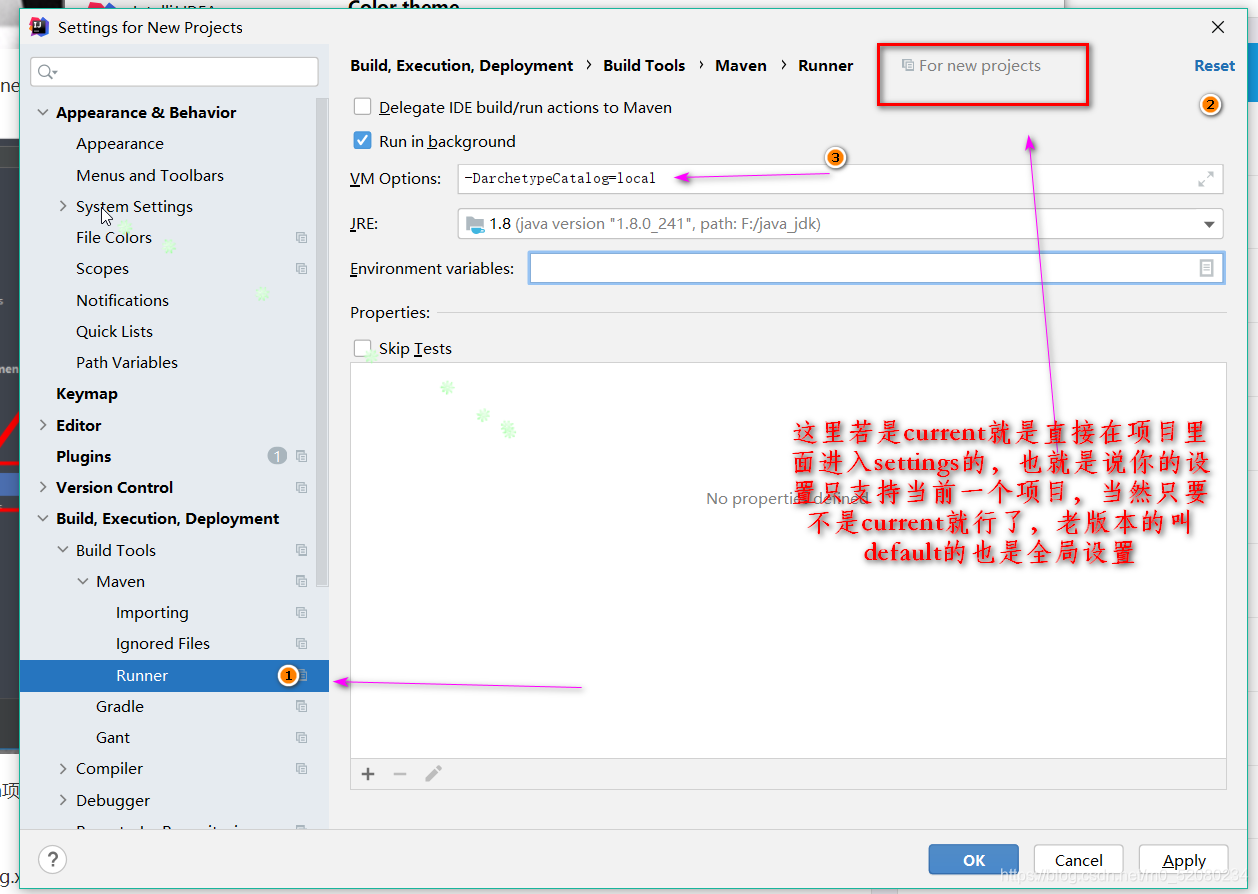
Task: Click the project-level icon beside Ignored Files
Action: (301, 643)
